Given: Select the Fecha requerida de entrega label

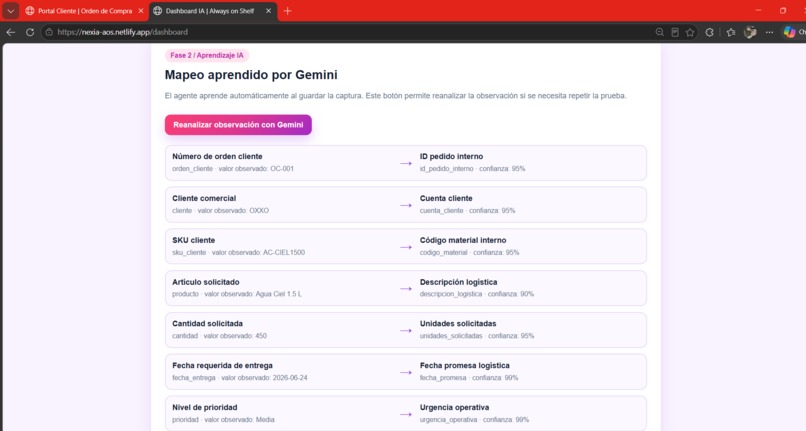Looking at the screenshot, I should [x=222, y=366].
